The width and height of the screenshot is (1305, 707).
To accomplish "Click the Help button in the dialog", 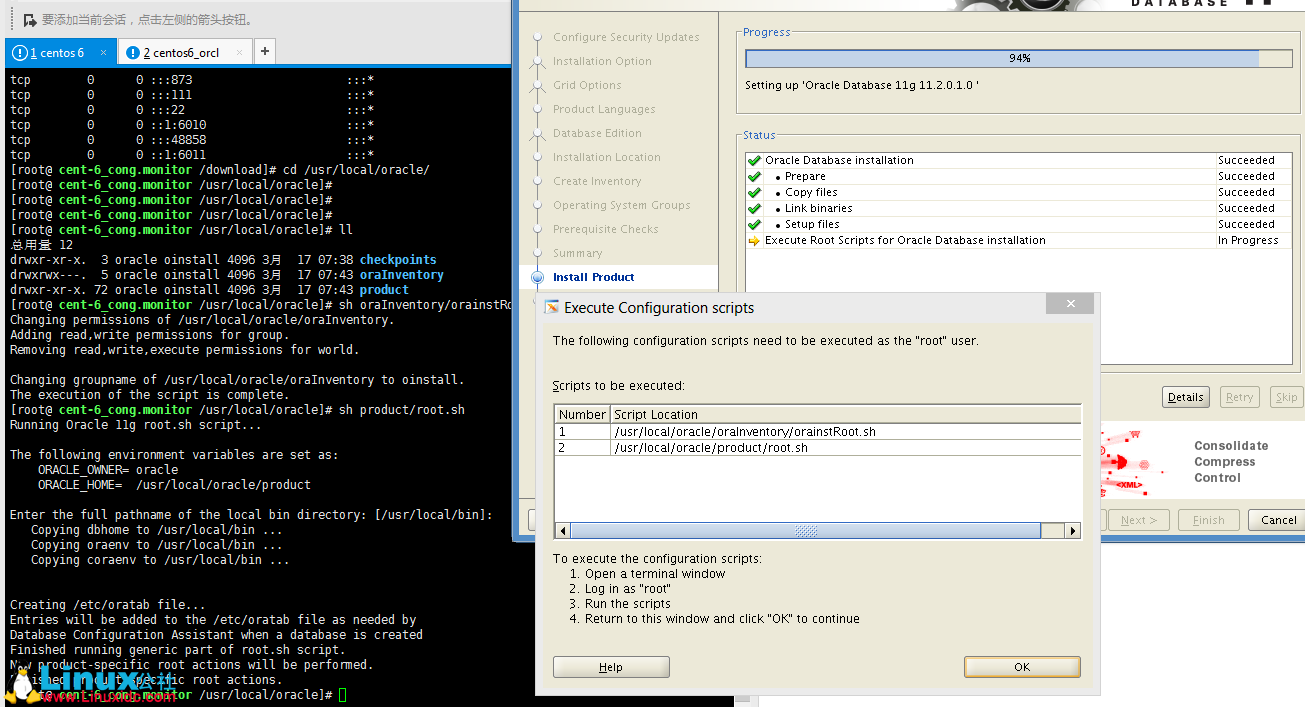I will click(x=610, y=667).
